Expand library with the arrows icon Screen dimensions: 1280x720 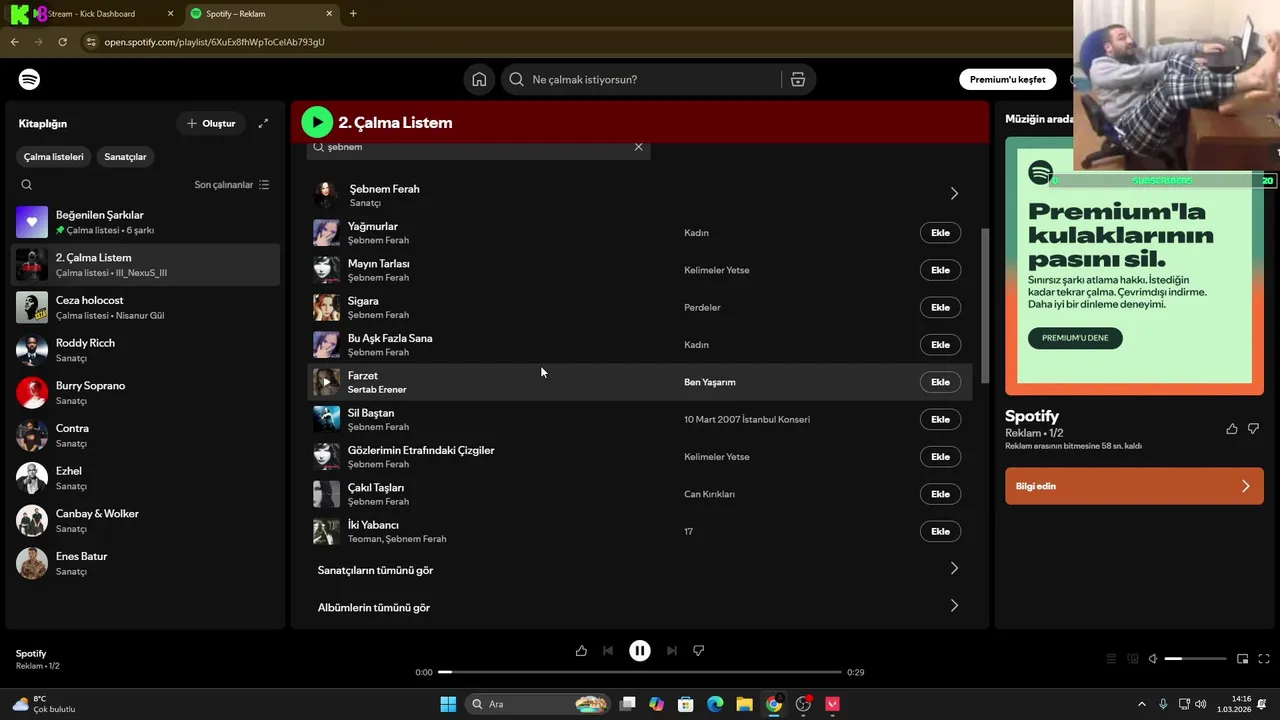263,124
